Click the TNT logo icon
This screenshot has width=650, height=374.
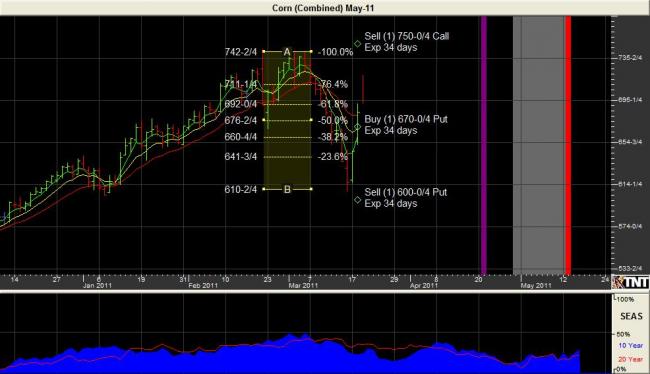(631, 282)
